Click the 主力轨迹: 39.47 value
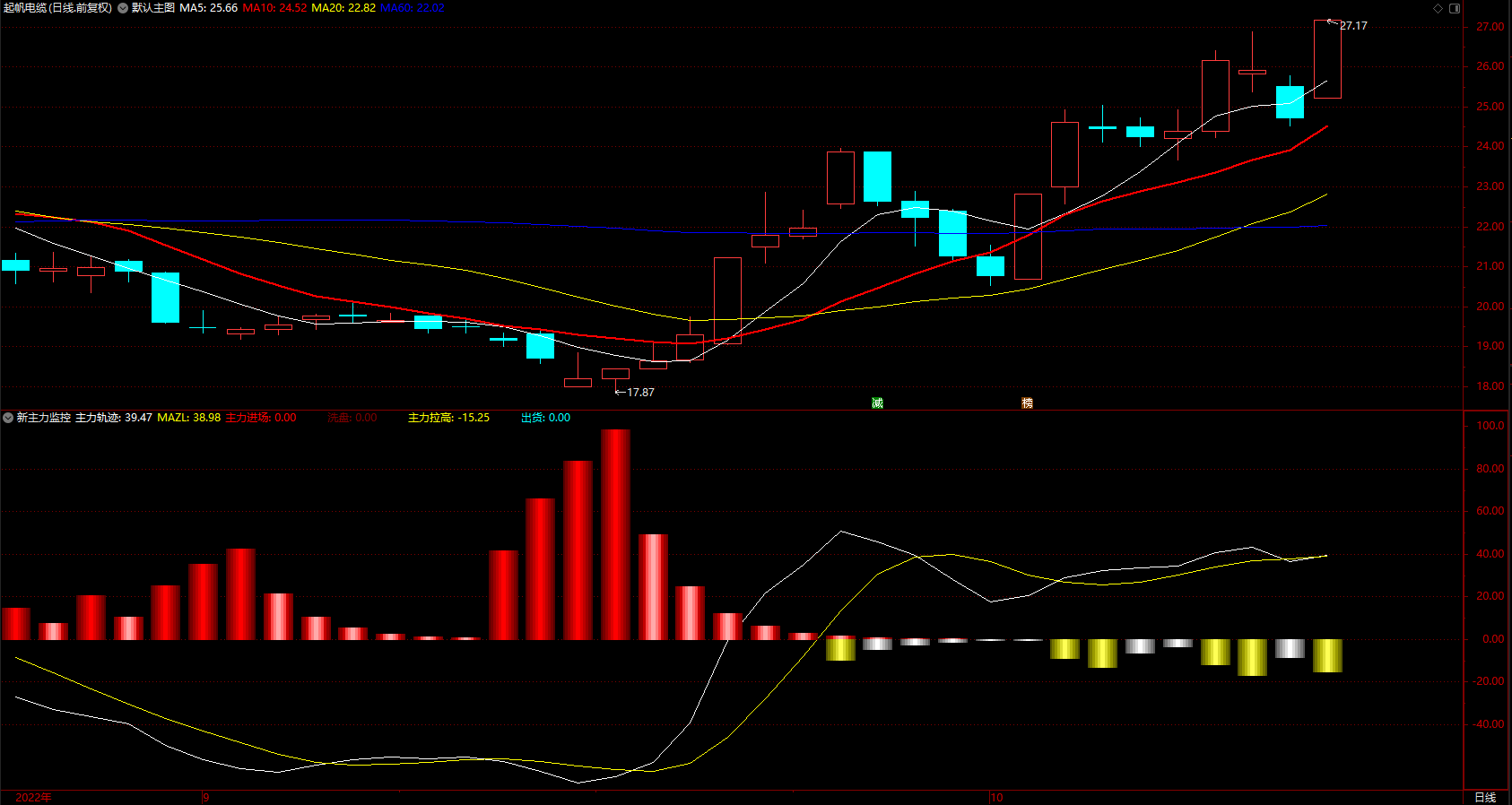The image size is (1512, 805). pyautogui.click(x=114, y=418)
